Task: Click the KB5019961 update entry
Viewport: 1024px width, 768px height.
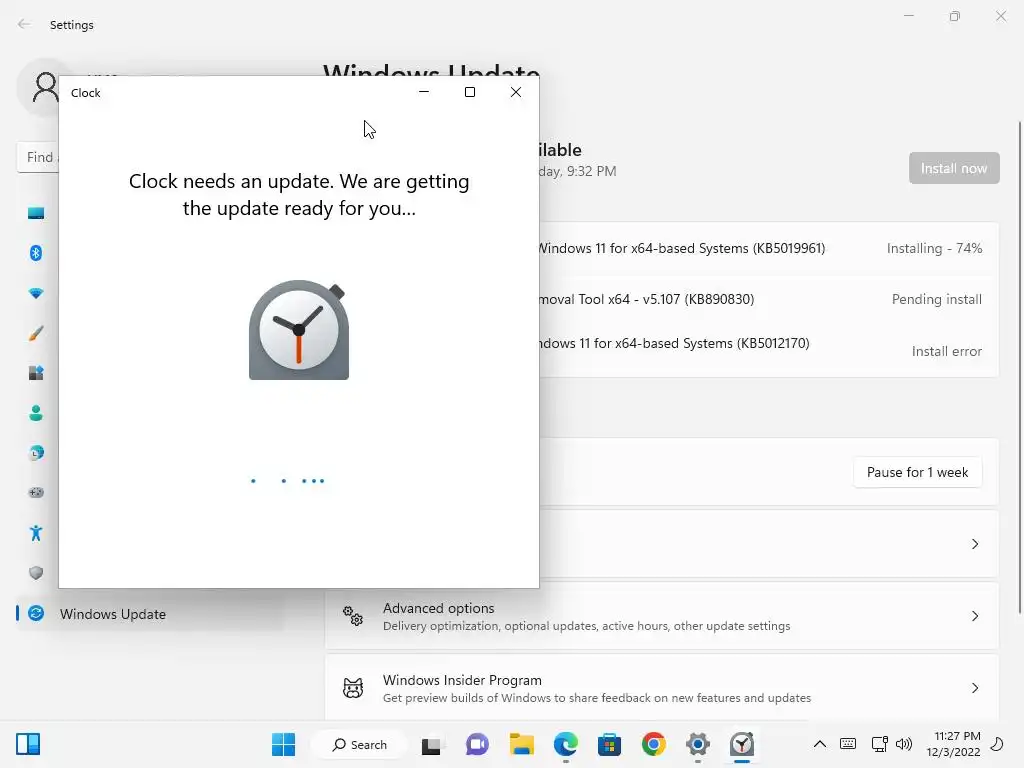Action: [682, 248]
